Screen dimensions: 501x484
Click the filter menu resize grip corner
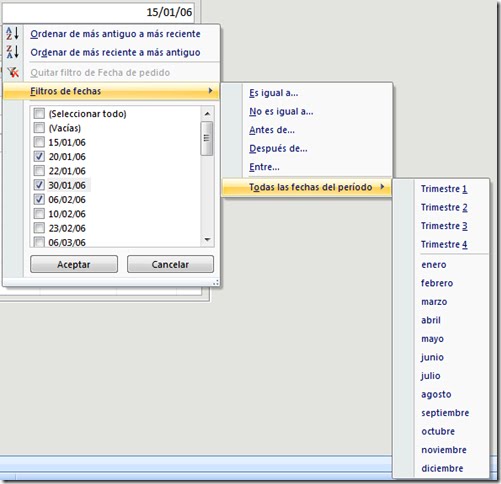[x=216, y=283]
